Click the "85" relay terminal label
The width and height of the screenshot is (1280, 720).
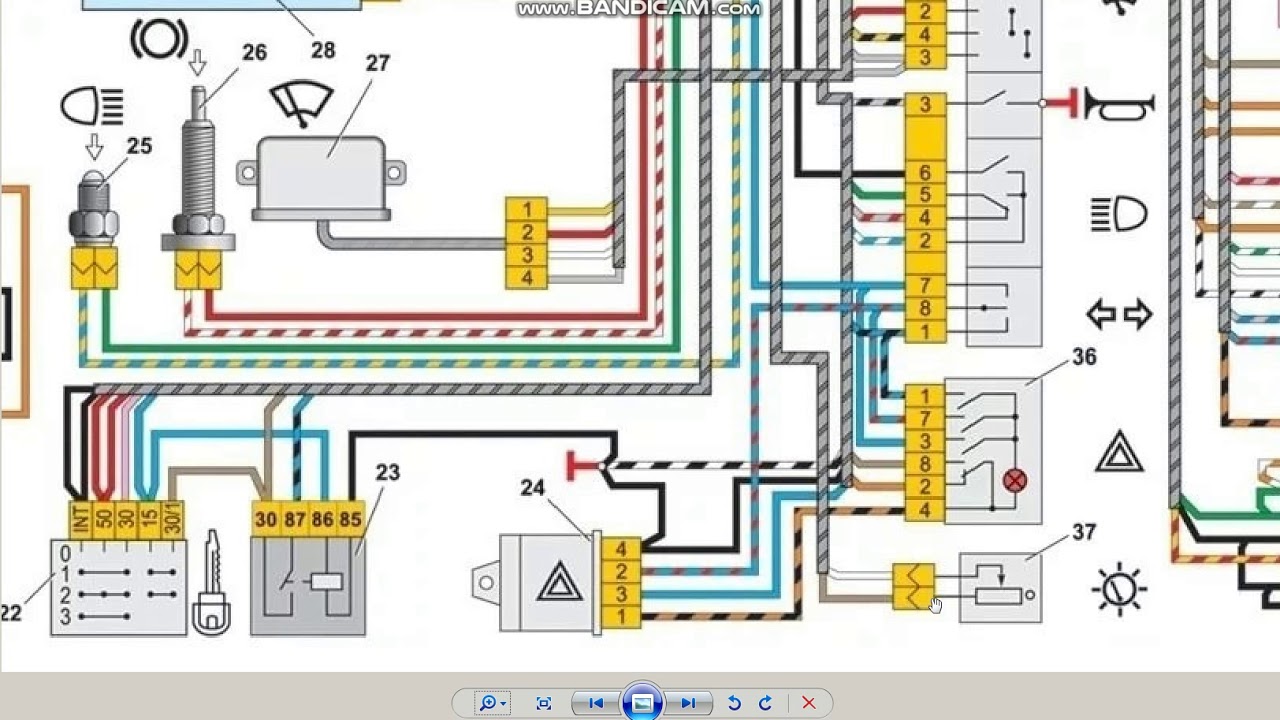tap(349, 520)
